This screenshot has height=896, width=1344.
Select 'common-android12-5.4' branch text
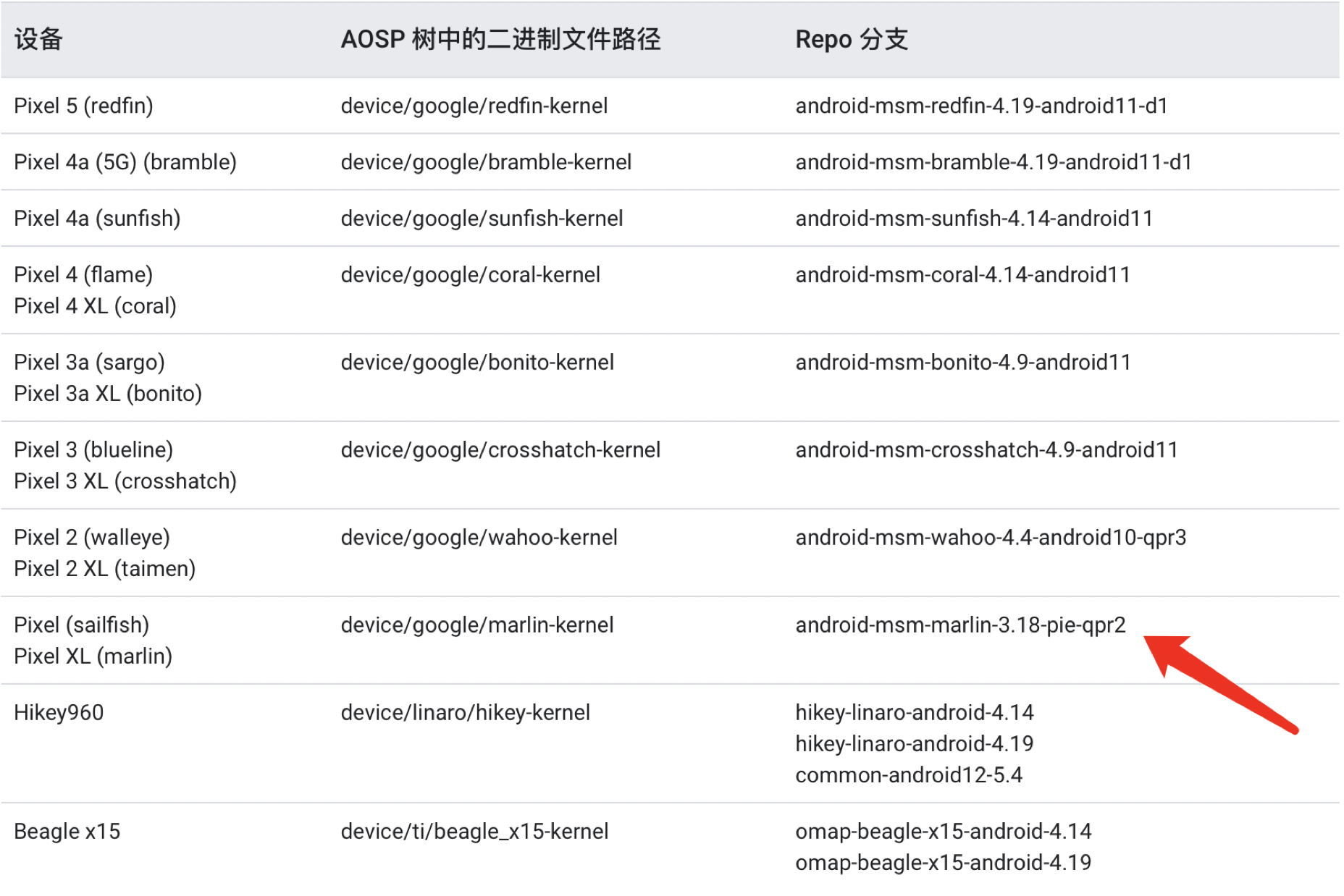[x=909, y=776]
